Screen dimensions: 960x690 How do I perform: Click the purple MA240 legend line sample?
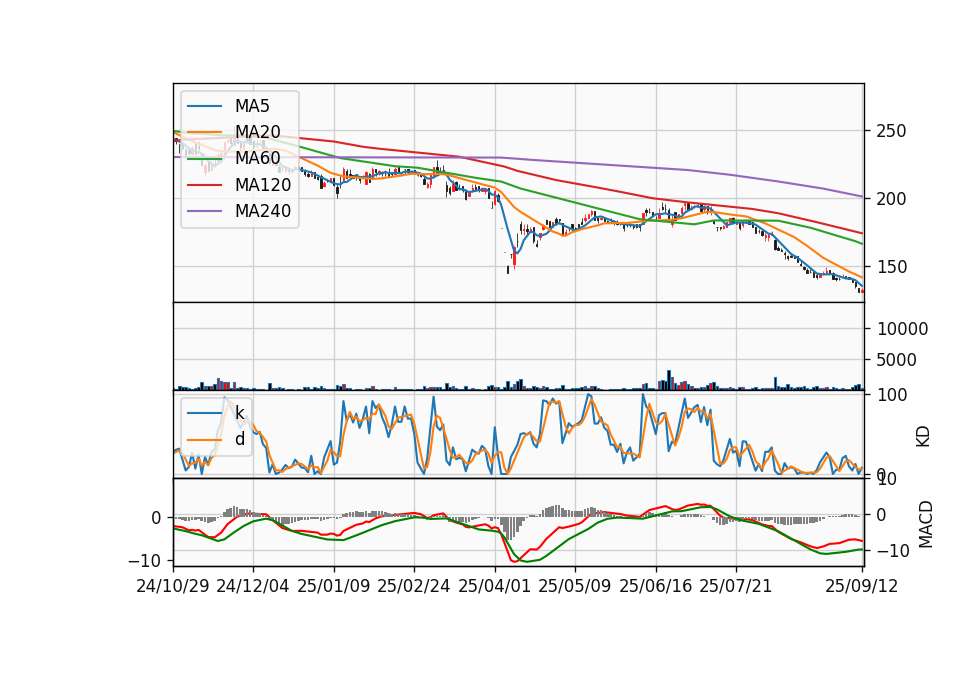204,211
